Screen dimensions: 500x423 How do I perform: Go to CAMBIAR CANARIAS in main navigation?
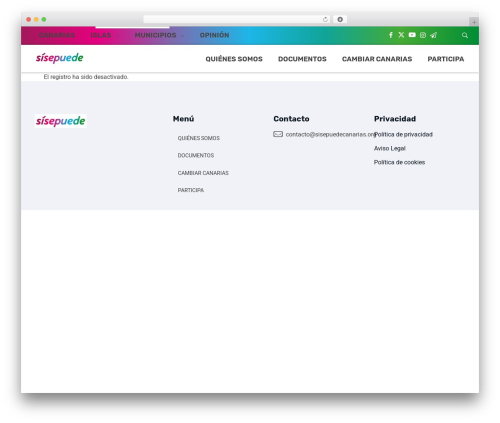point(377,59)
